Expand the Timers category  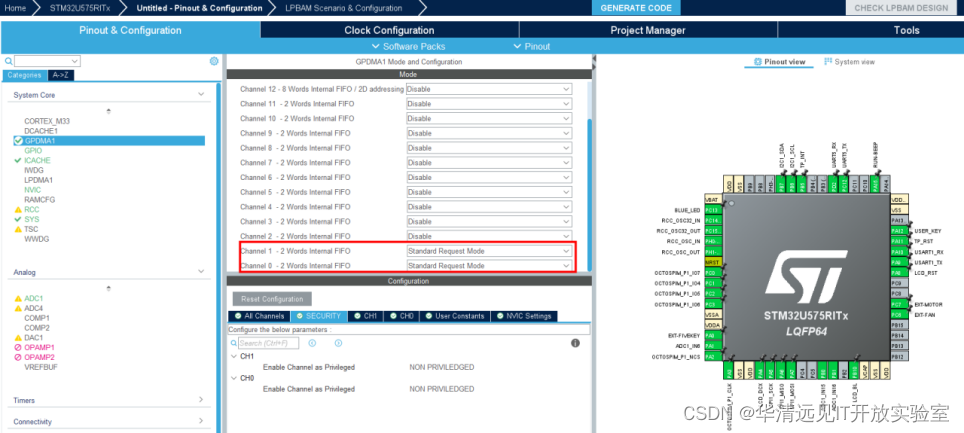point(200,400)
